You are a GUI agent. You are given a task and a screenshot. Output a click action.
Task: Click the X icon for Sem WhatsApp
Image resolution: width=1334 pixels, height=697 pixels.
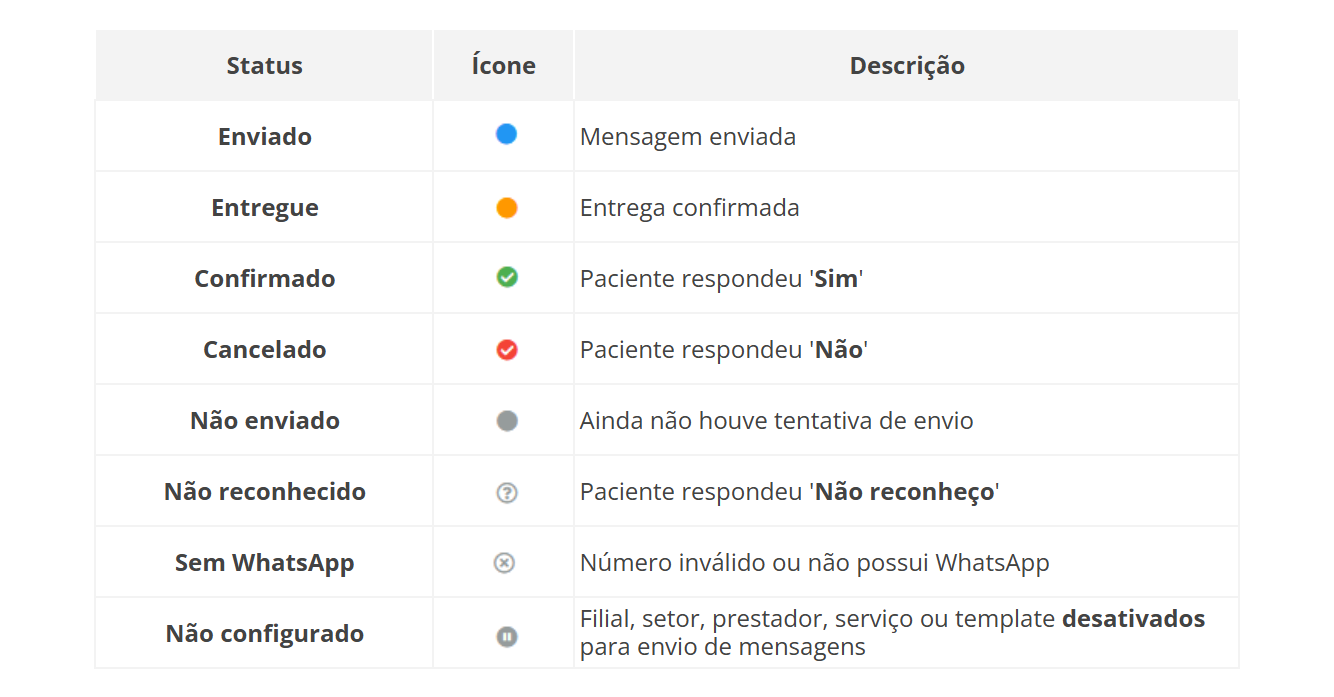pyautogui.click(x=505, y=563)
